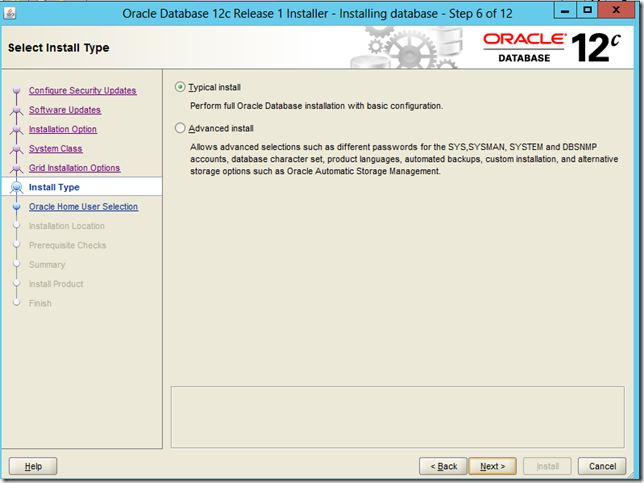Click the Java installer icon in title bar

tap(10, 13)
